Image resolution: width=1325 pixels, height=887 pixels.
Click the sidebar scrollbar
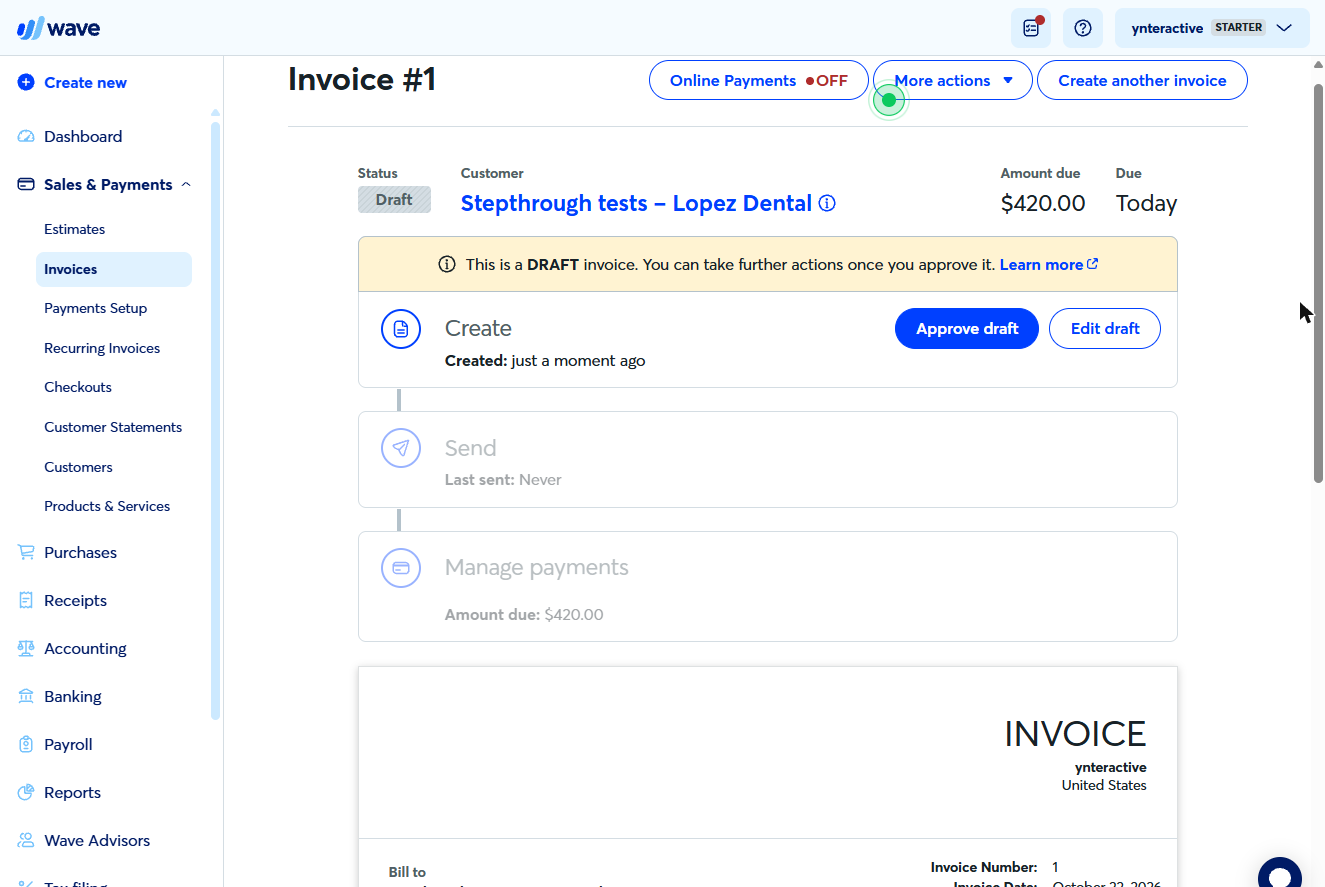pos(216,420)
